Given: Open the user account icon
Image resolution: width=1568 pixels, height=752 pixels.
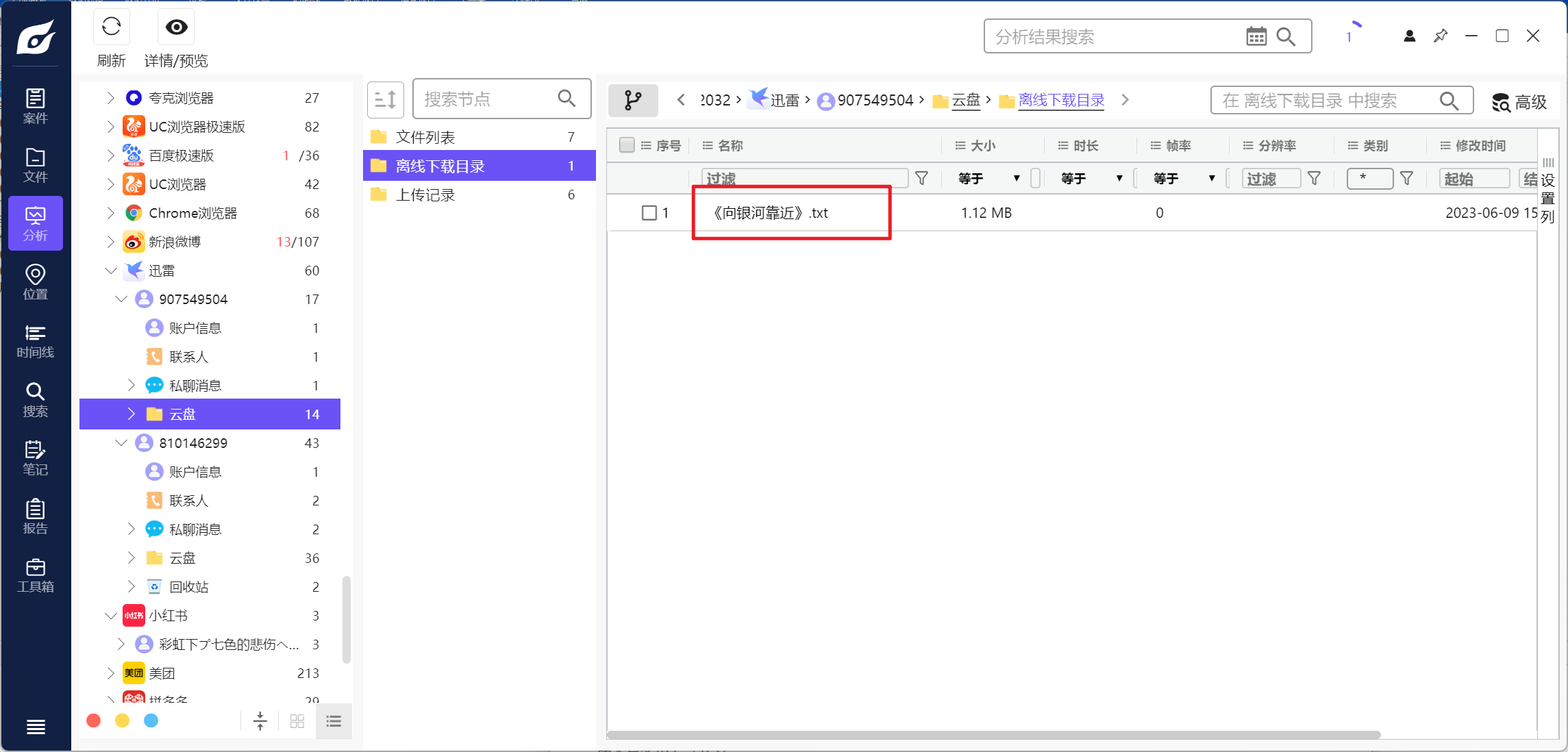Looking at the screenshot, I should [1410, 36].
